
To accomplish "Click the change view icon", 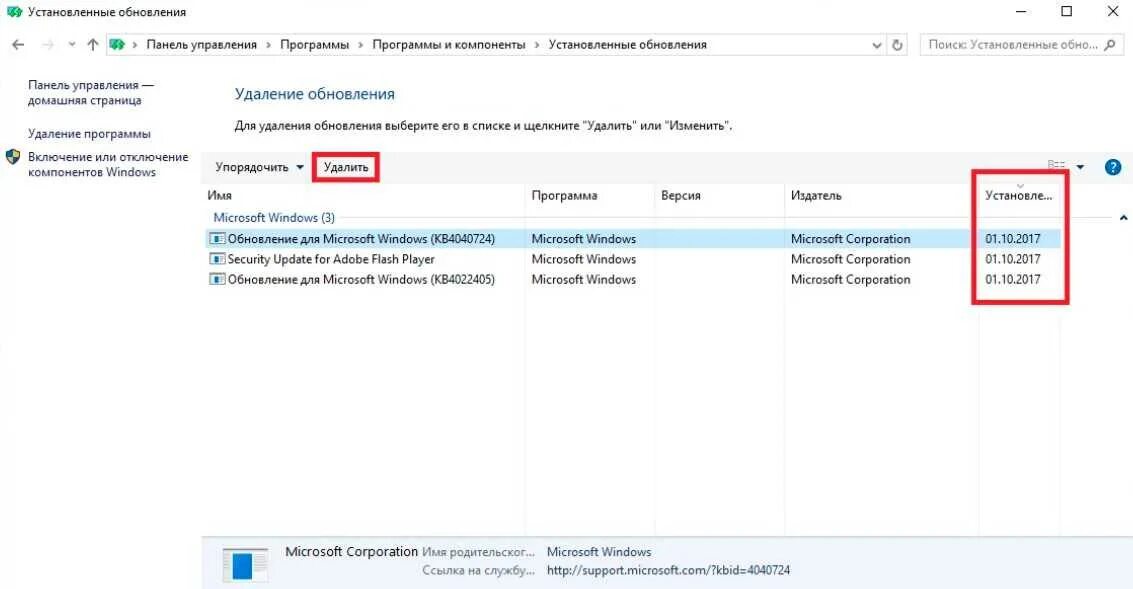I will click(x=1056, y=166).
